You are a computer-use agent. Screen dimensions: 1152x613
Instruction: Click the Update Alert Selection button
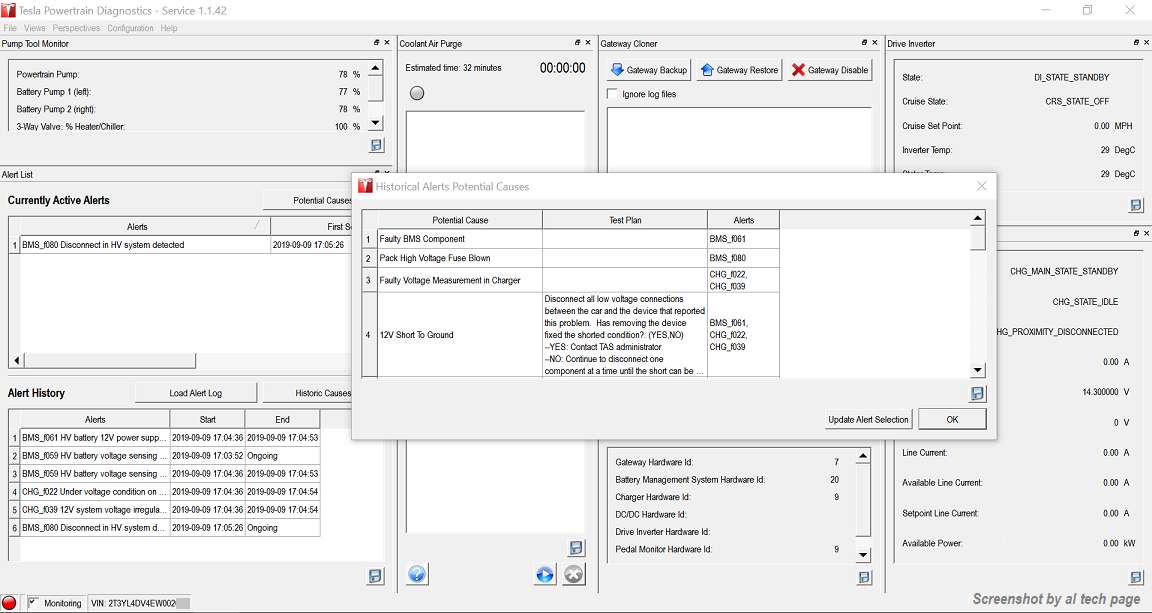868,419
